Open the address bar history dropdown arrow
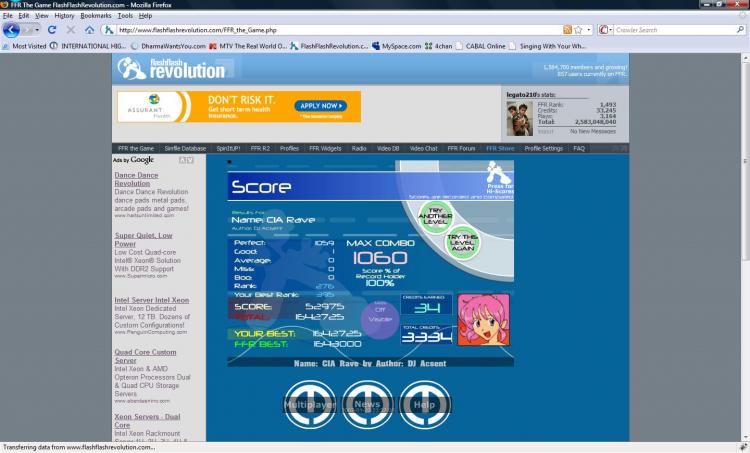 [588, 30]
